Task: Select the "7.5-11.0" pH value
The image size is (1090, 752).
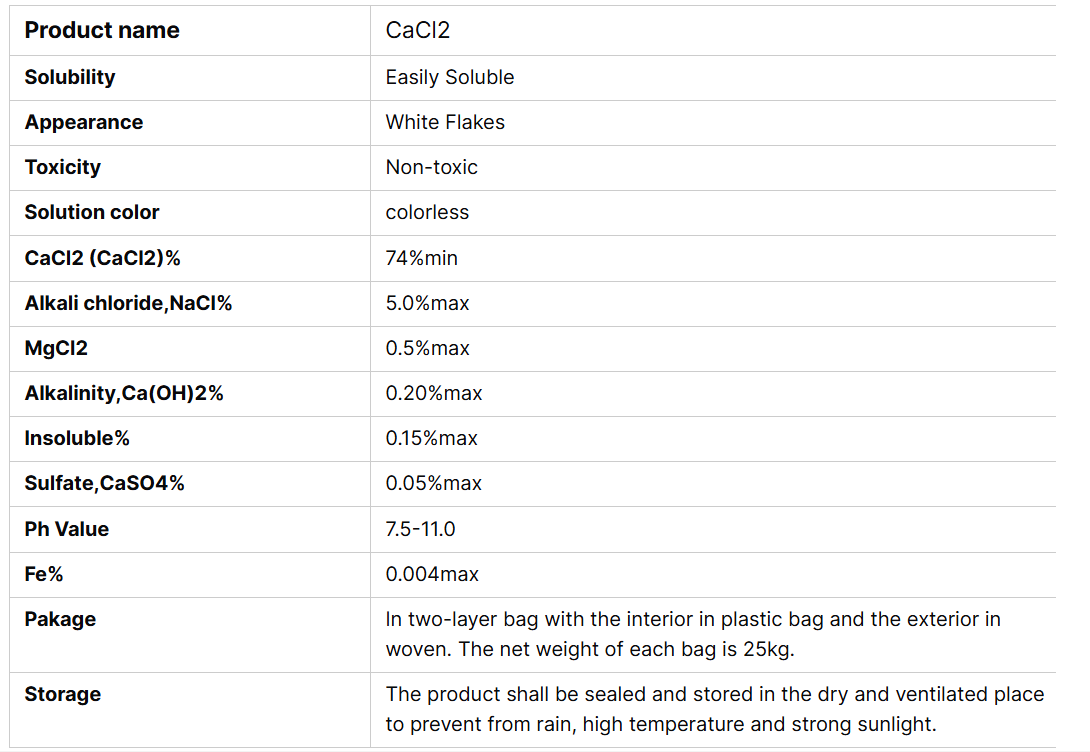Action: tap(421, 529)
